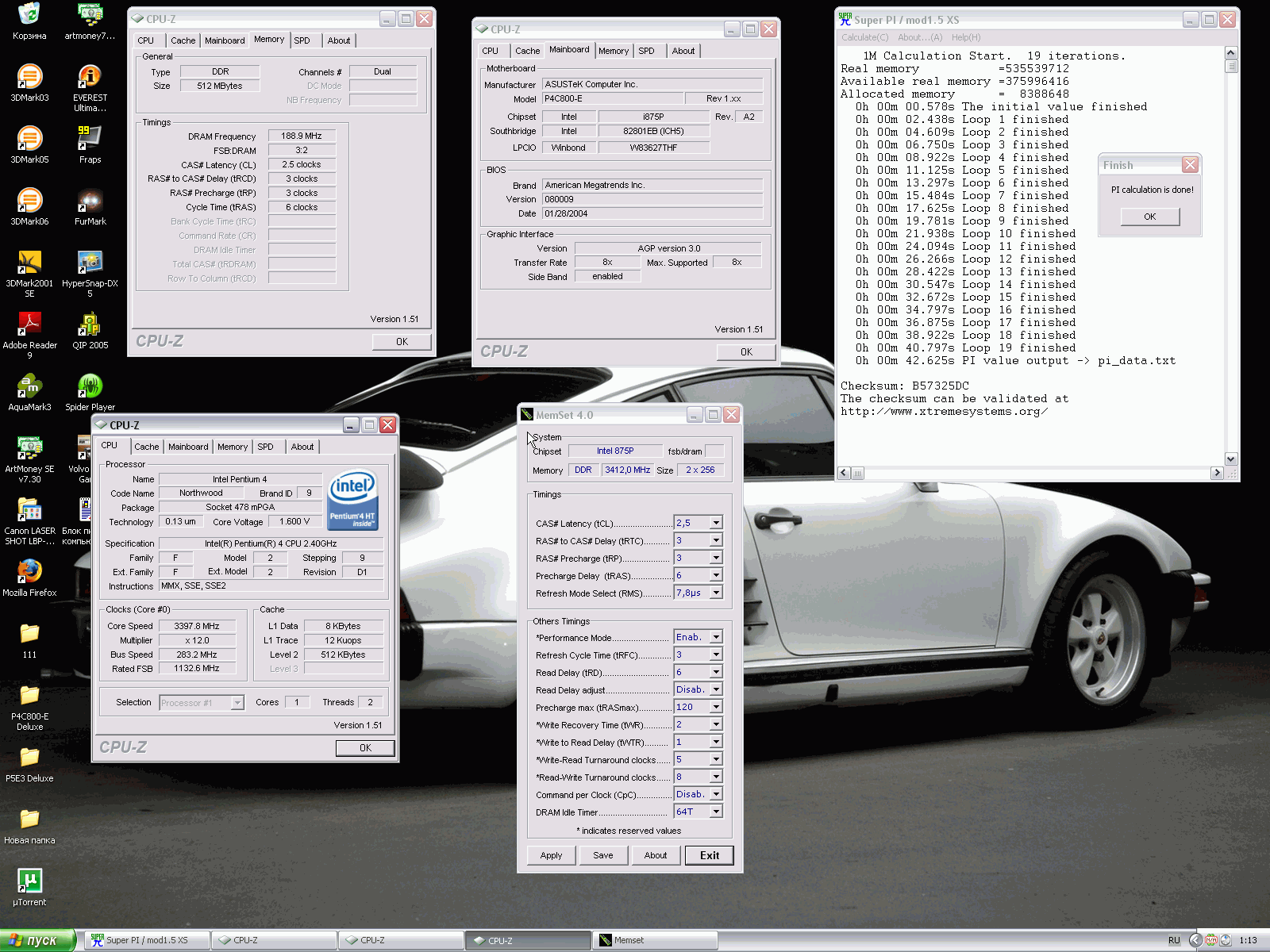Screen dimensions: 1270x952
Task: Click Super PI vertical scrollbar down arrow
Action: coord(1231,459)
